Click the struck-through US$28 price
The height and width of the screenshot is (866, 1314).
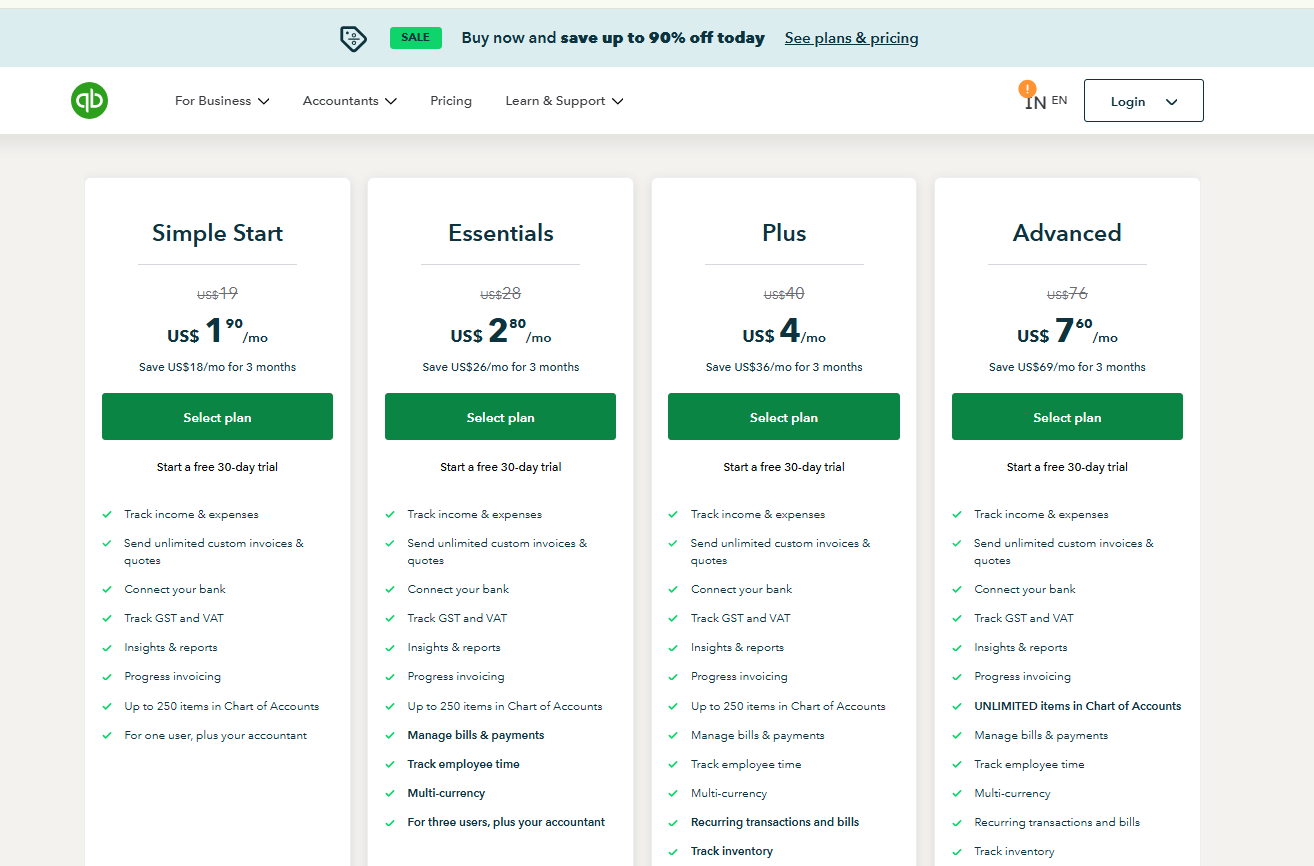pos(500,294)
